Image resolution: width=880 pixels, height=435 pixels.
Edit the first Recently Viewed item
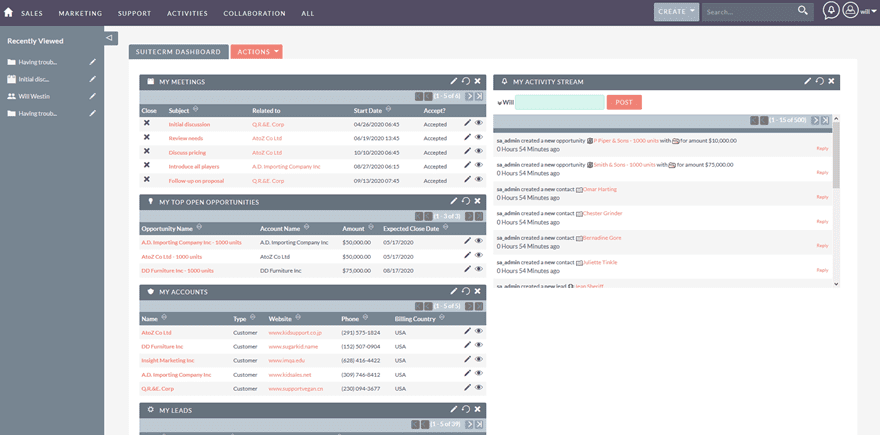tap(92, 62)
